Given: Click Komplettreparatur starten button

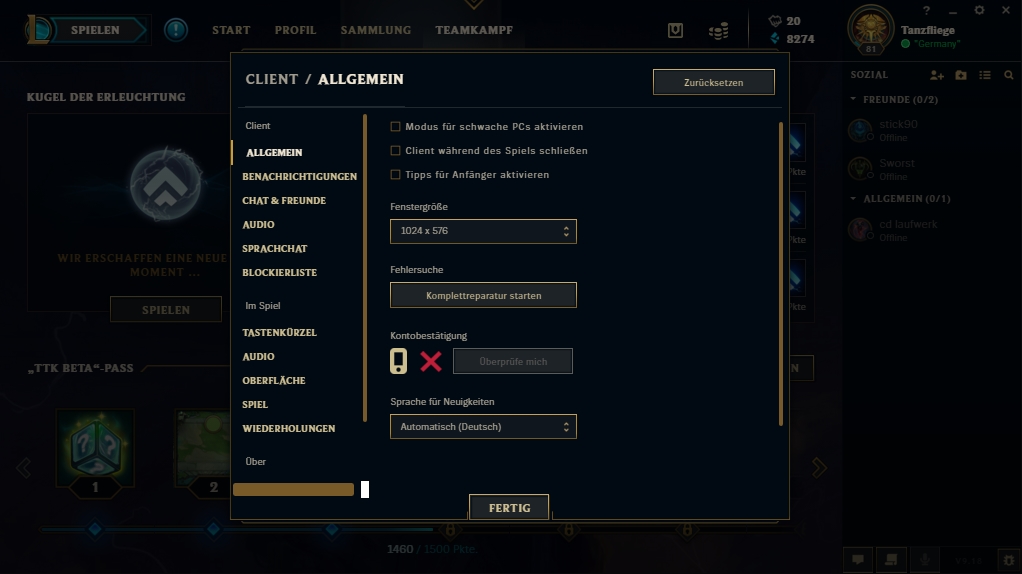Looking at the screenshot, I should tap(483, 295).
